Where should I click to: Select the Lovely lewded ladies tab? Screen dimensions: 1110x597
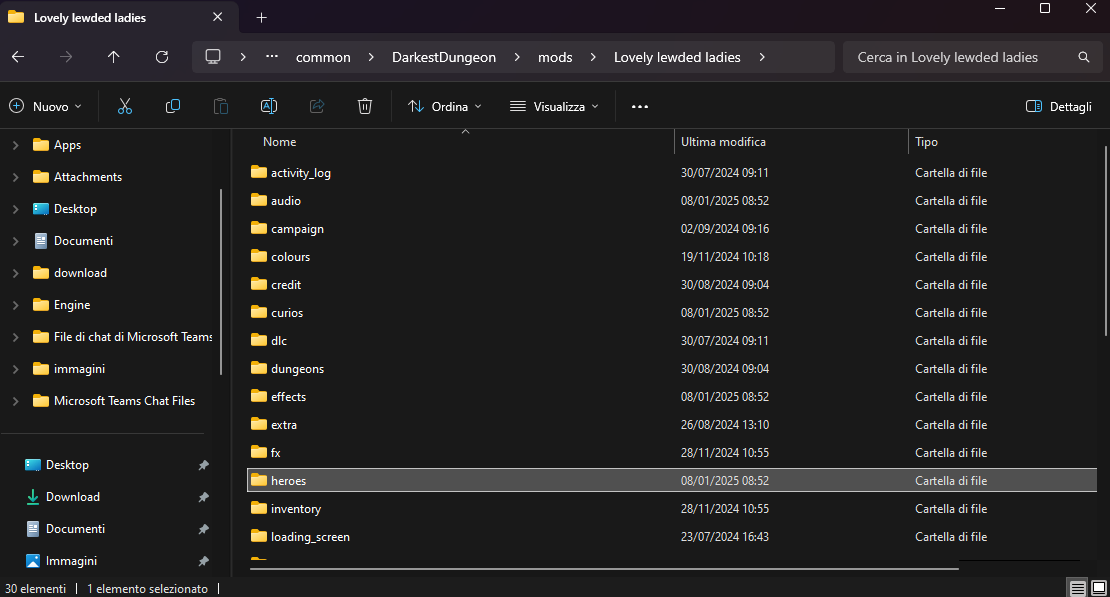[x=119, y=18]
